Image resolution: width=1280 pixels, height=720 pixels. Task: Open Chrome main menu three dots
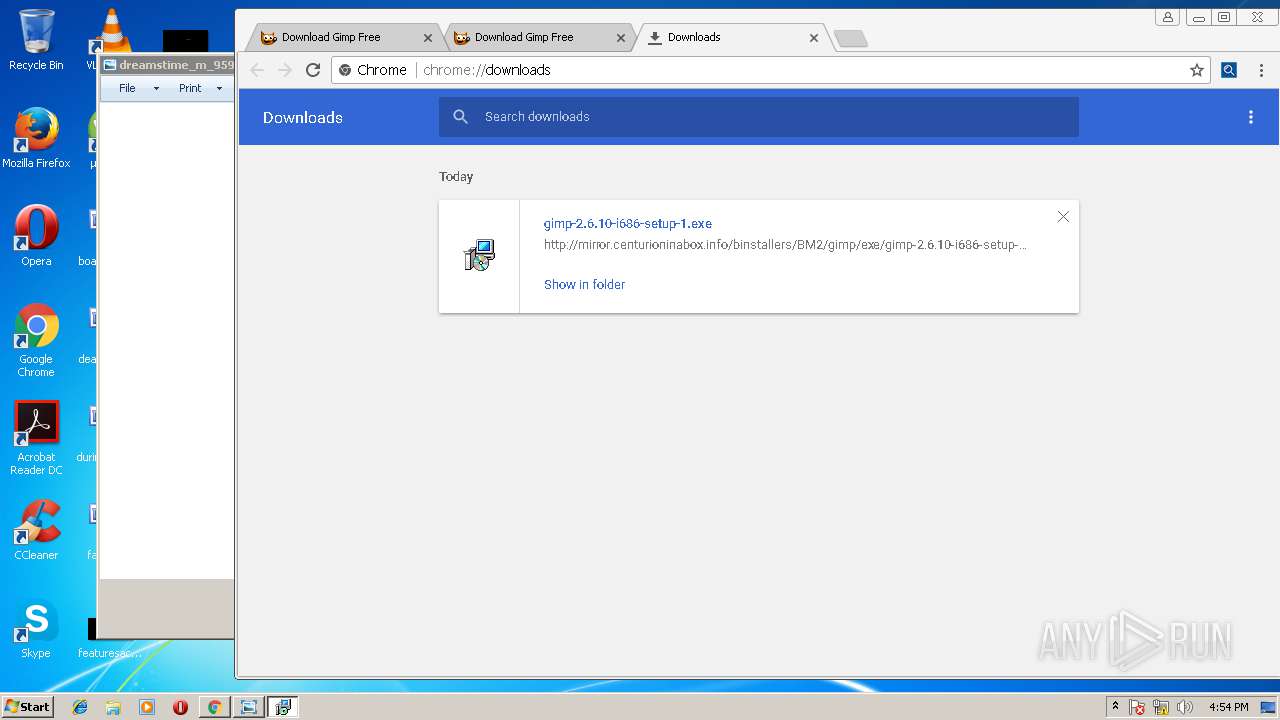(x=1261, y=70)
